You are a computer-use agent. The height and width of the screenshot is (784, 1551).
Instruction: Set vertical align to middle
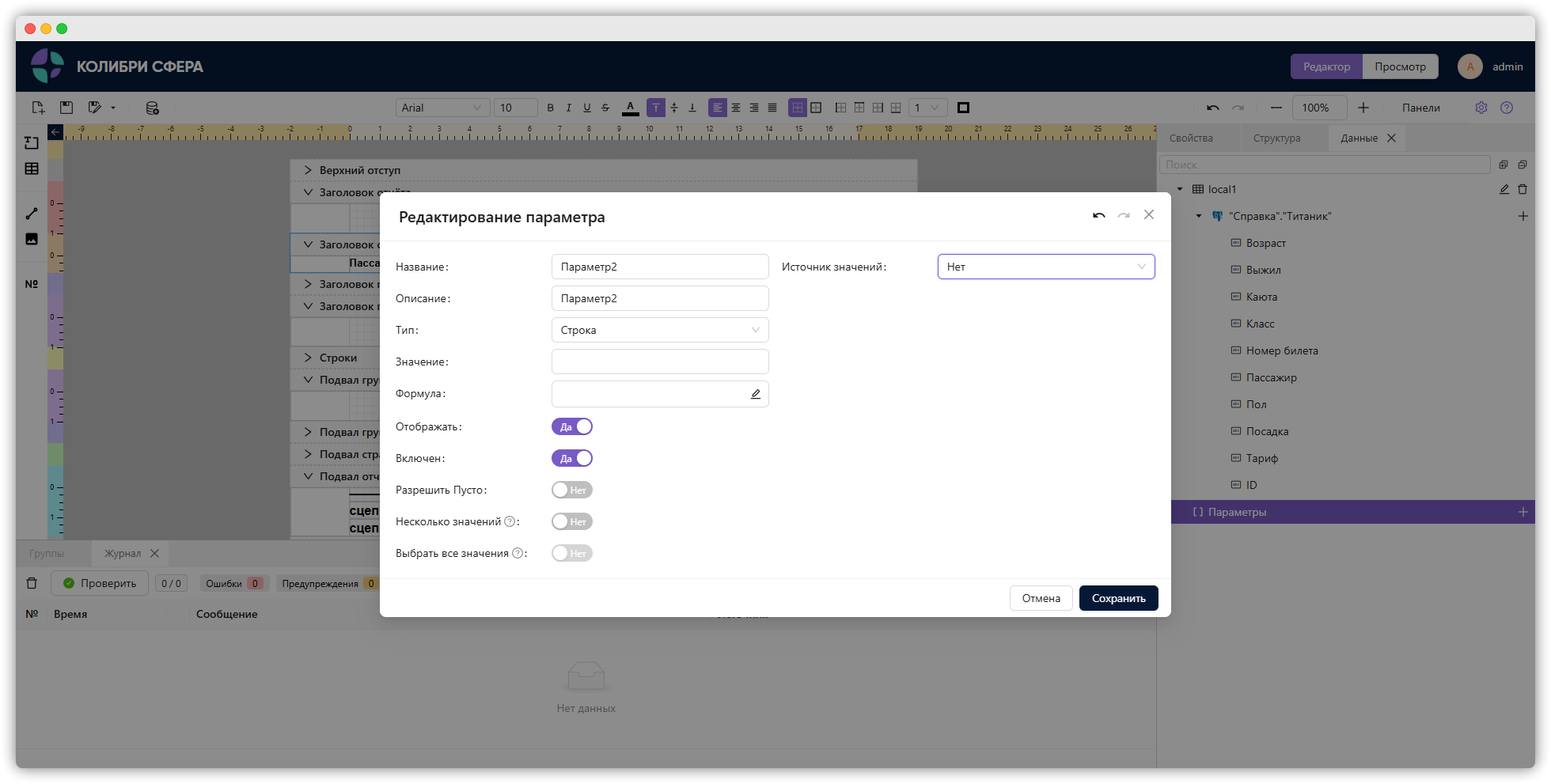[x=674, y=108]
